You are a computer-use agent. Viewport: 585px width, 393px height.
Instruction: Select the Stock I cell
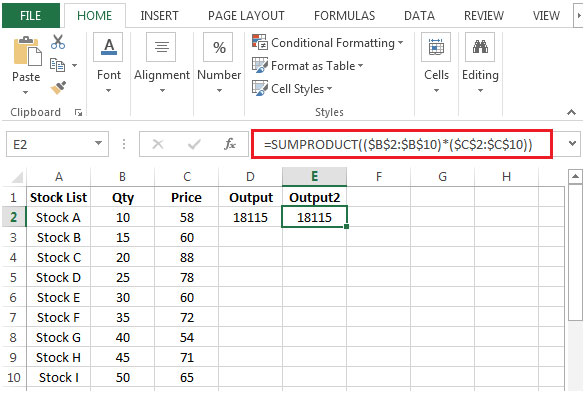click(x=59, y=377)
